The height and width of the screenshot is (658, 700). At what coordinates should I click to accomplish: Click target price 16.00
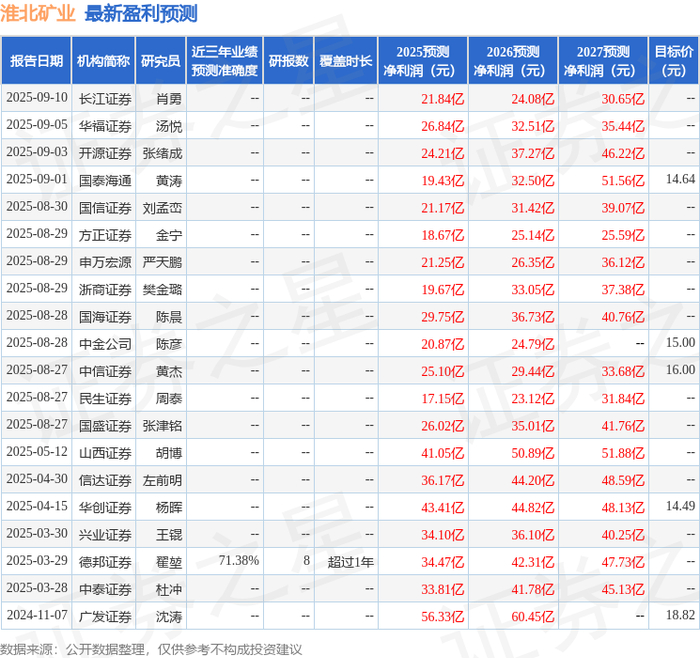coord(680,370)
